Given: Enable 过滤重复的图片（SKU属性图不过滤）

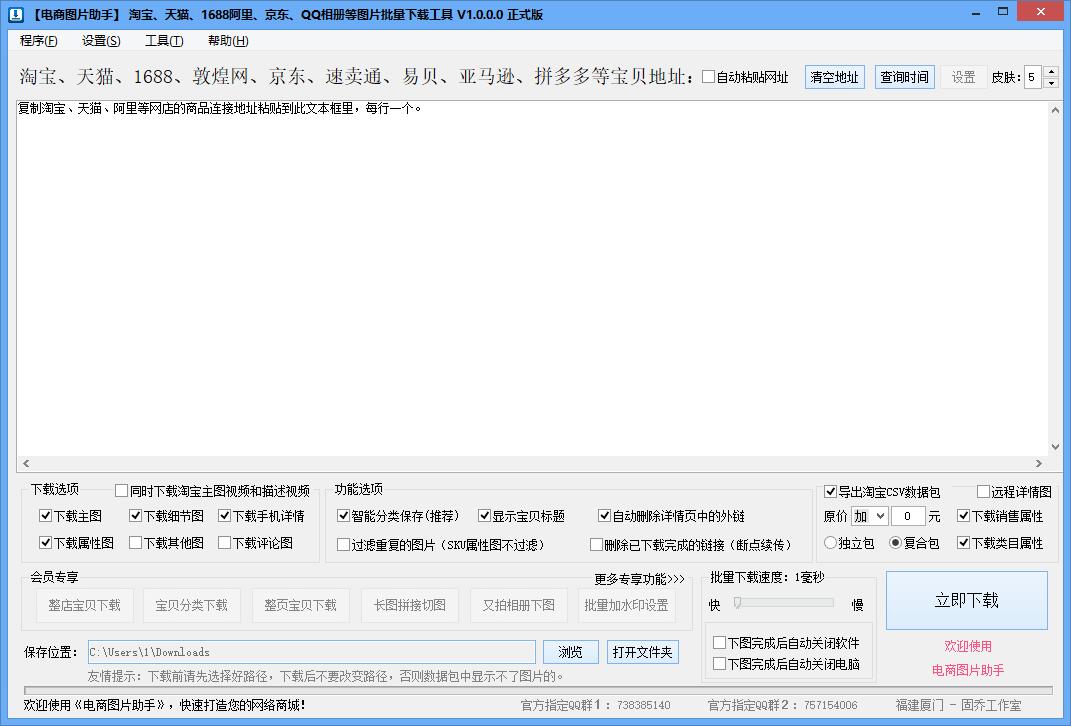Looking at the screenshot, I should (343, 543).
